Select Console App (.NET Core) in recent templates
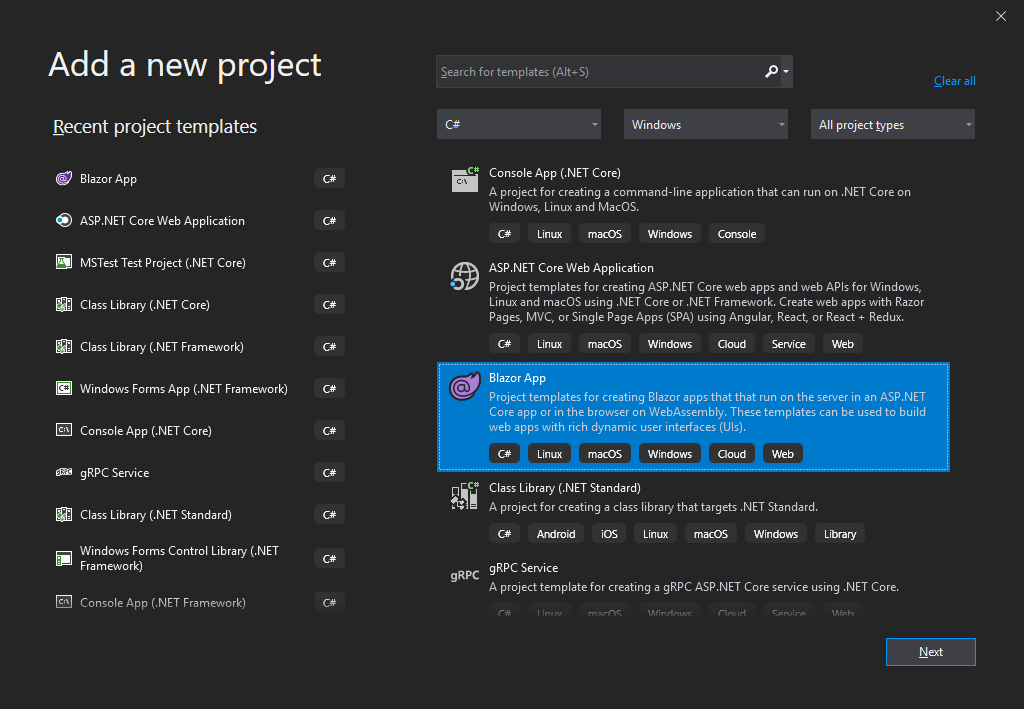This screenshot has width=1024, height=709. 199,430
